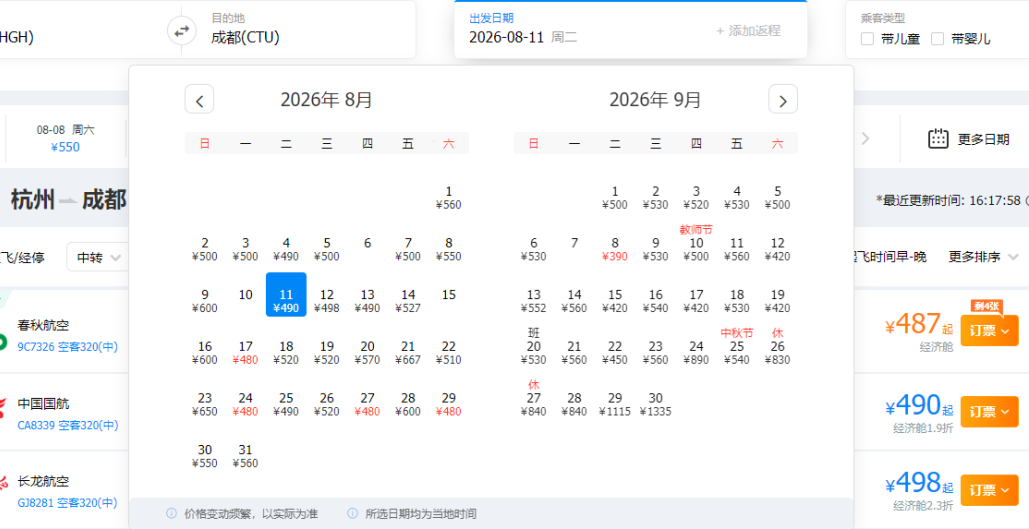Pick September 7 with no price

pyautogui.click(x=574, y=243)
